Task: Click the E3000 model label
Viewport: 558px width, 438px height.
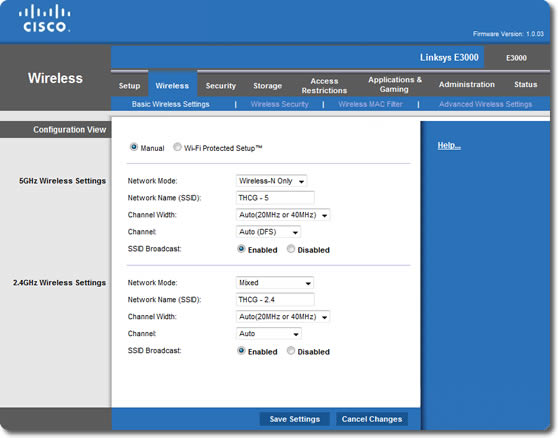Action: point(516,58)
